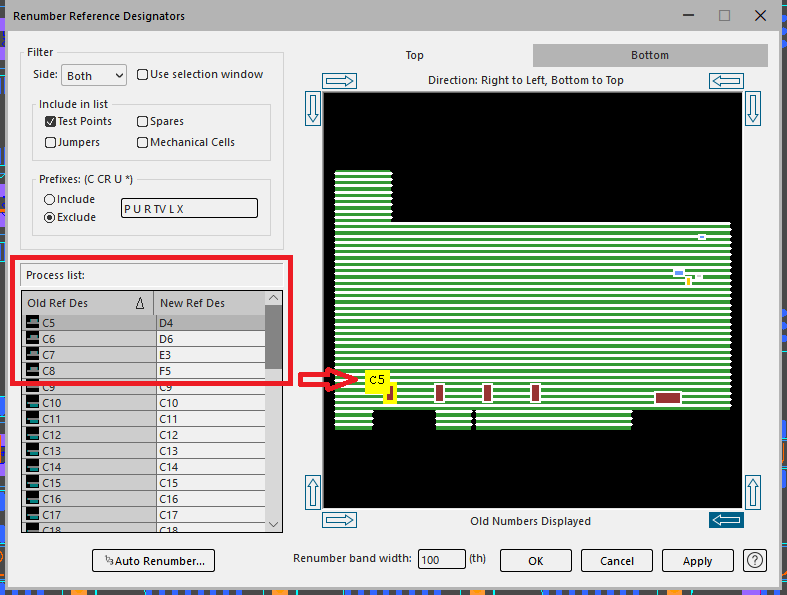Click the right-pointing arrow at preview's bottom-left corner
This screenshot has height=595, width=787.
tap(341, 520)
